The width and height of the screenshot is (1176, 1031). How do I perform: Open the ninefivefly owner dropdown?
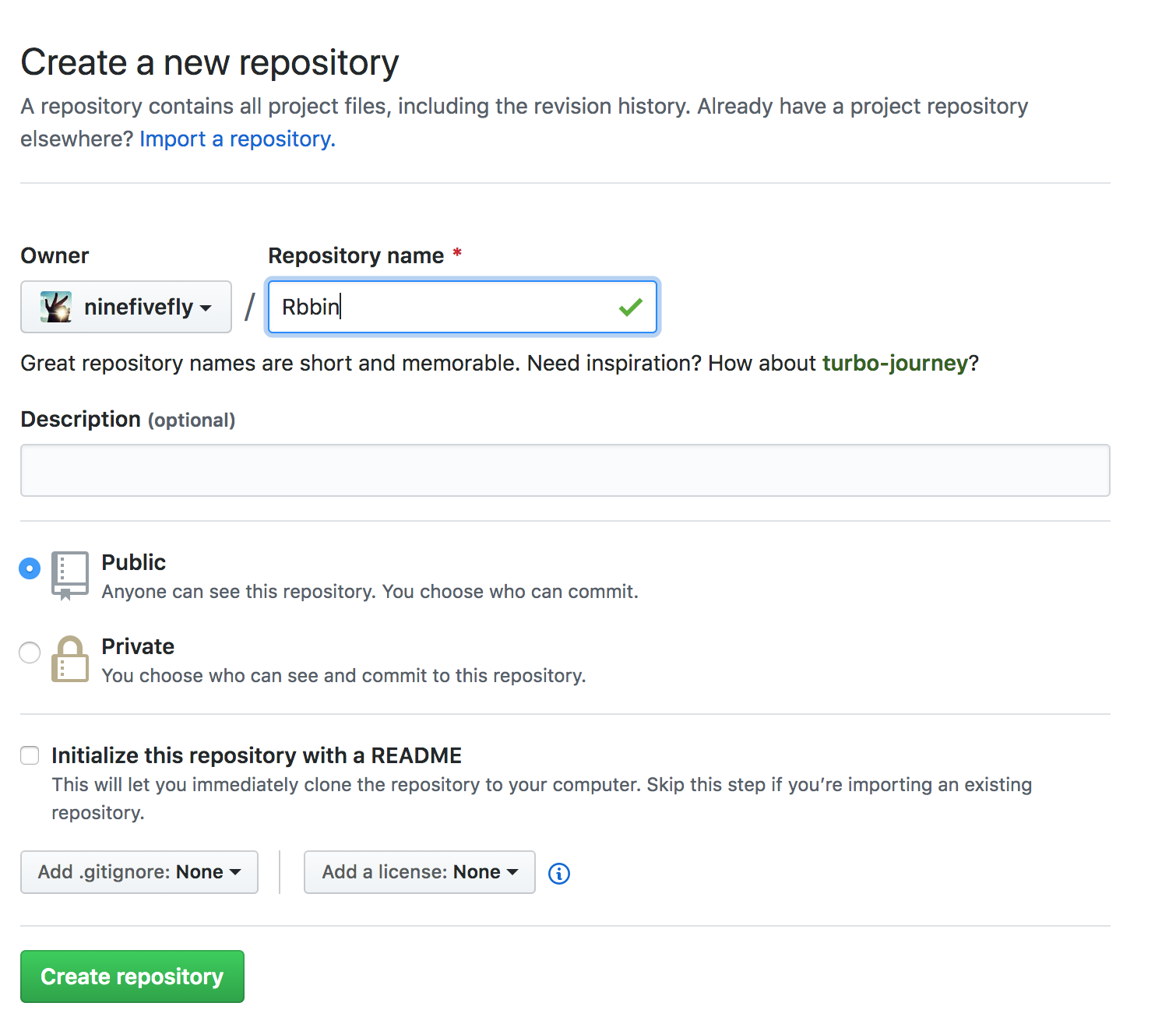point(126,307)
